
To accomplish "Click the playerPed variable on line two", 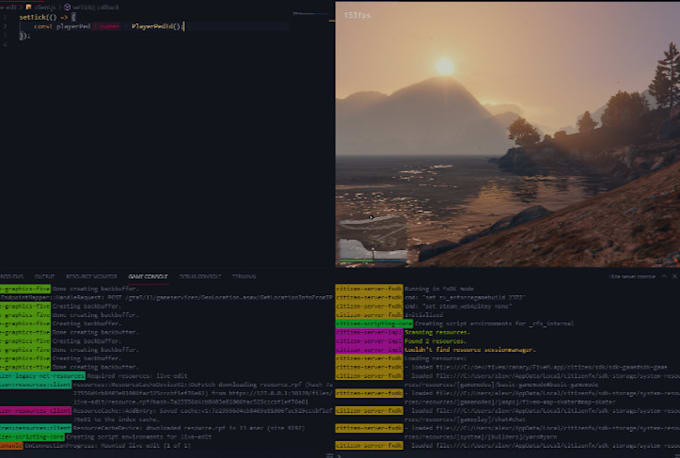I will tap(72, 26).
